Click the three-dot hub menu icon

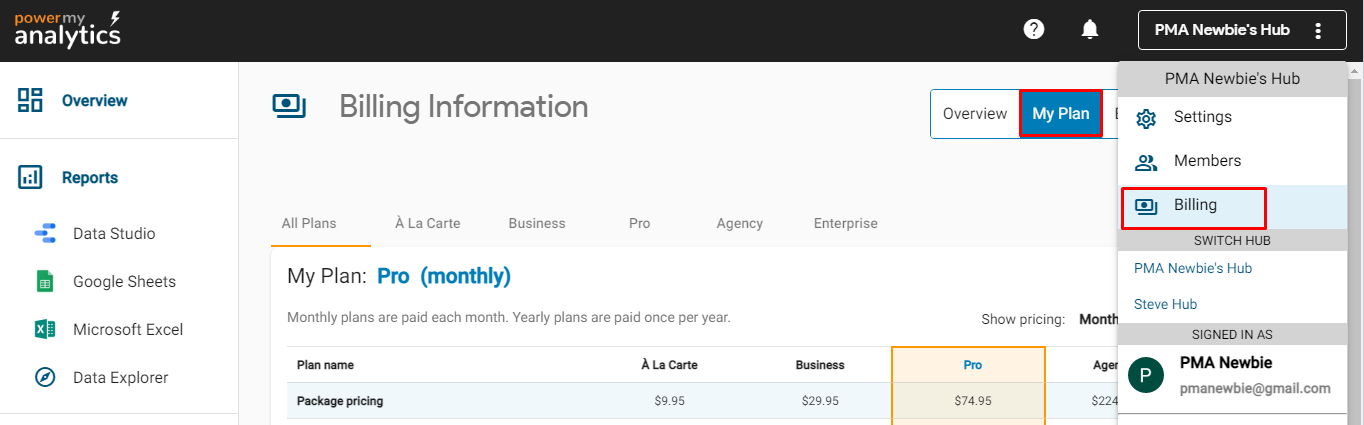point(1318,30)
